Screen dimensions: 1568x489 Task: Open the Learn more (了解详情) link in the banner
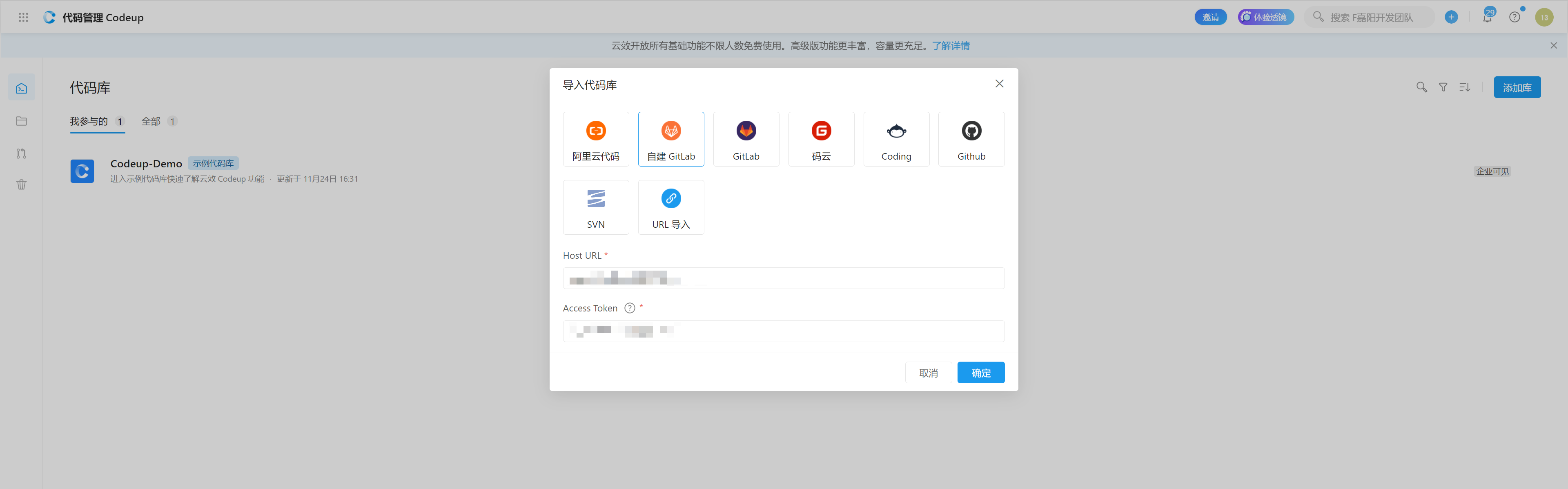[951, 46]
